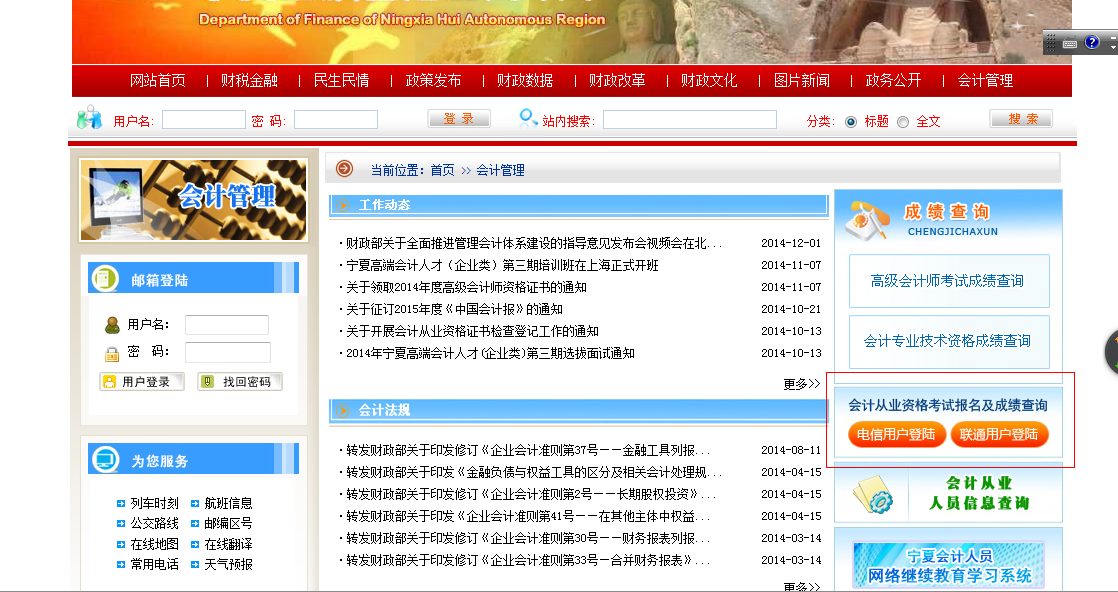Viewport: 1118px width, 592px height.
Task: Click the 电信用户登陆 orange button
Action: (896, 434)
